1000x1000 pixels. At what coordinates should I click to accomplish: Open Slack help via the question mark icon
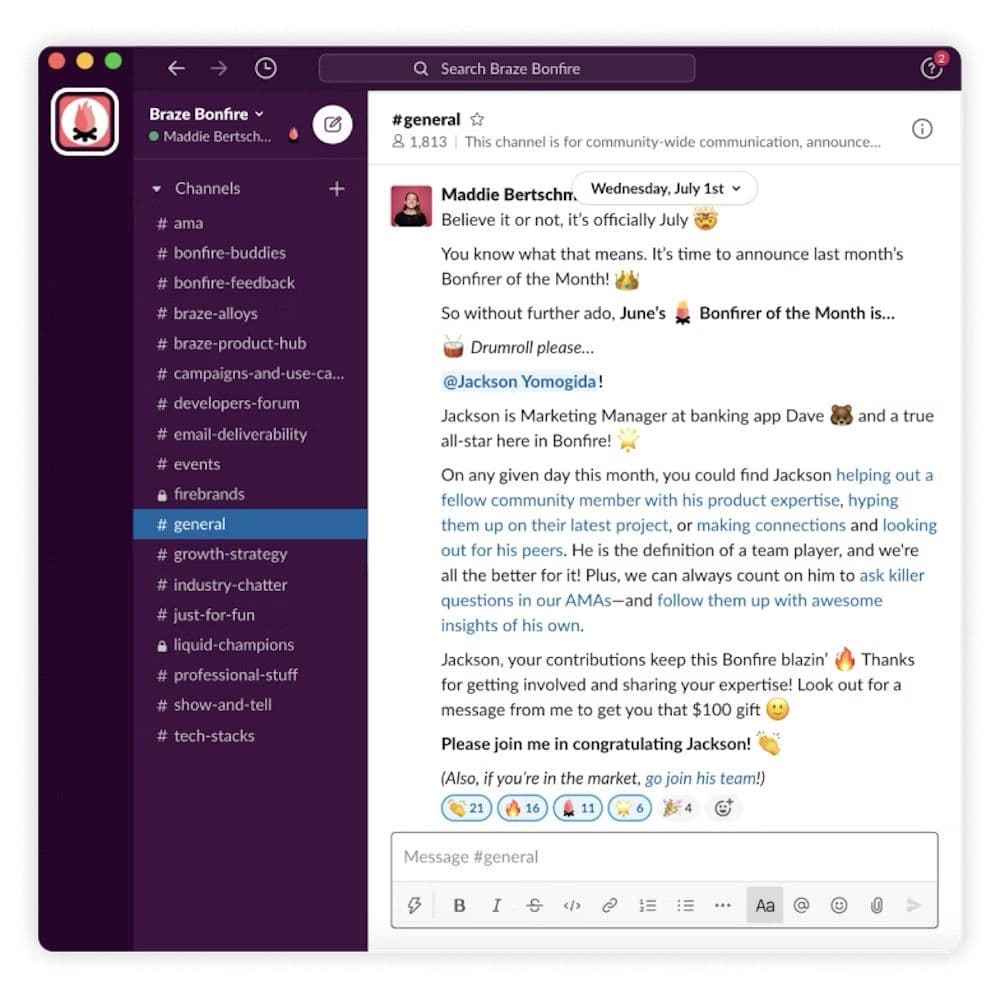tap(932, 68)
